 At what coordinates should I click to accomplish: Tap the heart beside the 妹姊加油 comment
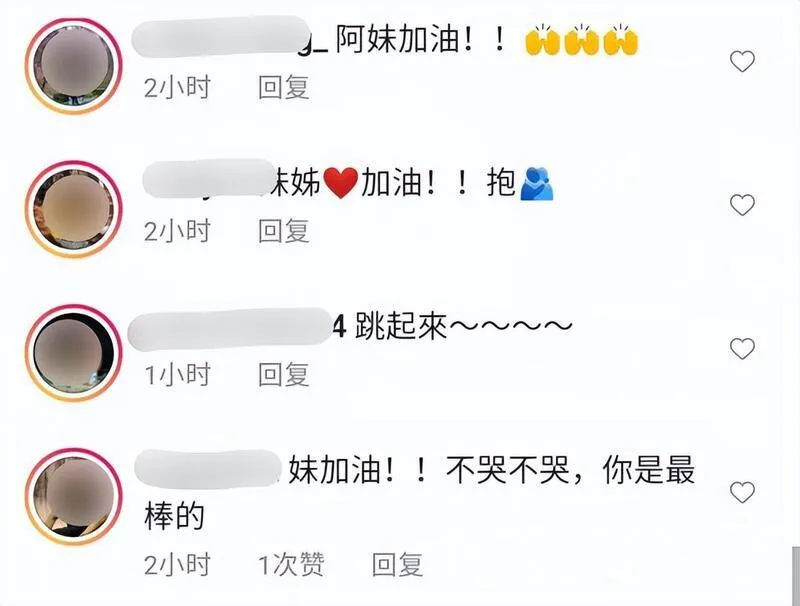pyautogui.click(x=742, y=205)
